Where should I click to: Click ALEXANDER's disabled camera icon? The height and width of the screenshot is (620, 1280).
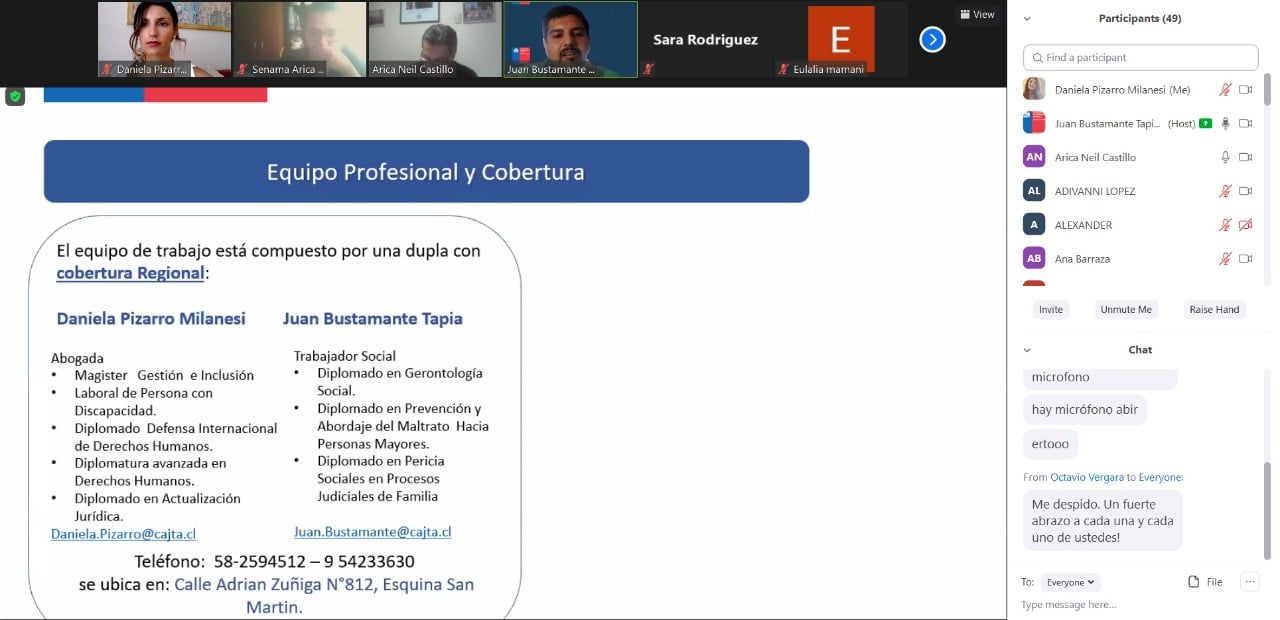pyautogui.click(x=1245, y=225)
